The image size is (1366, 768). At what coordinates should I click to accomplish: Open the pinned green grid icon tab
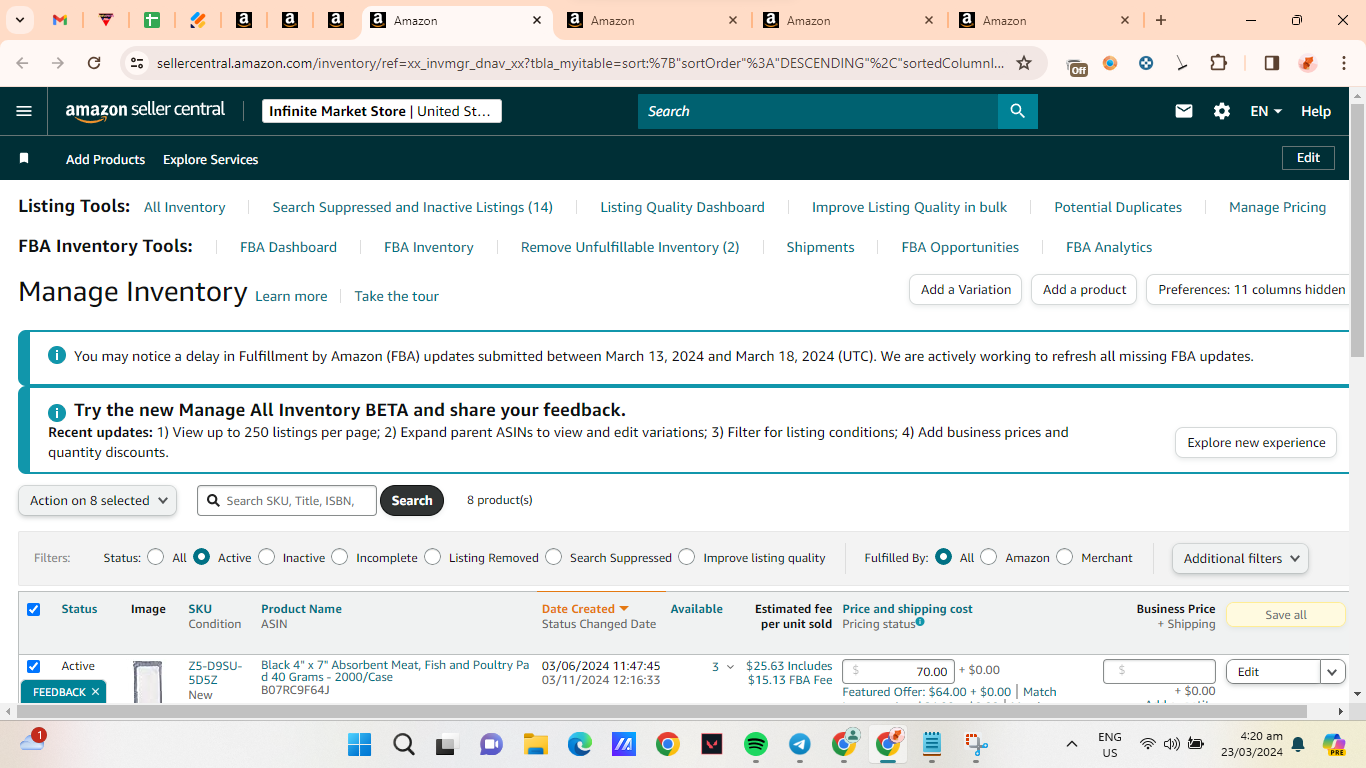(152, 20)
